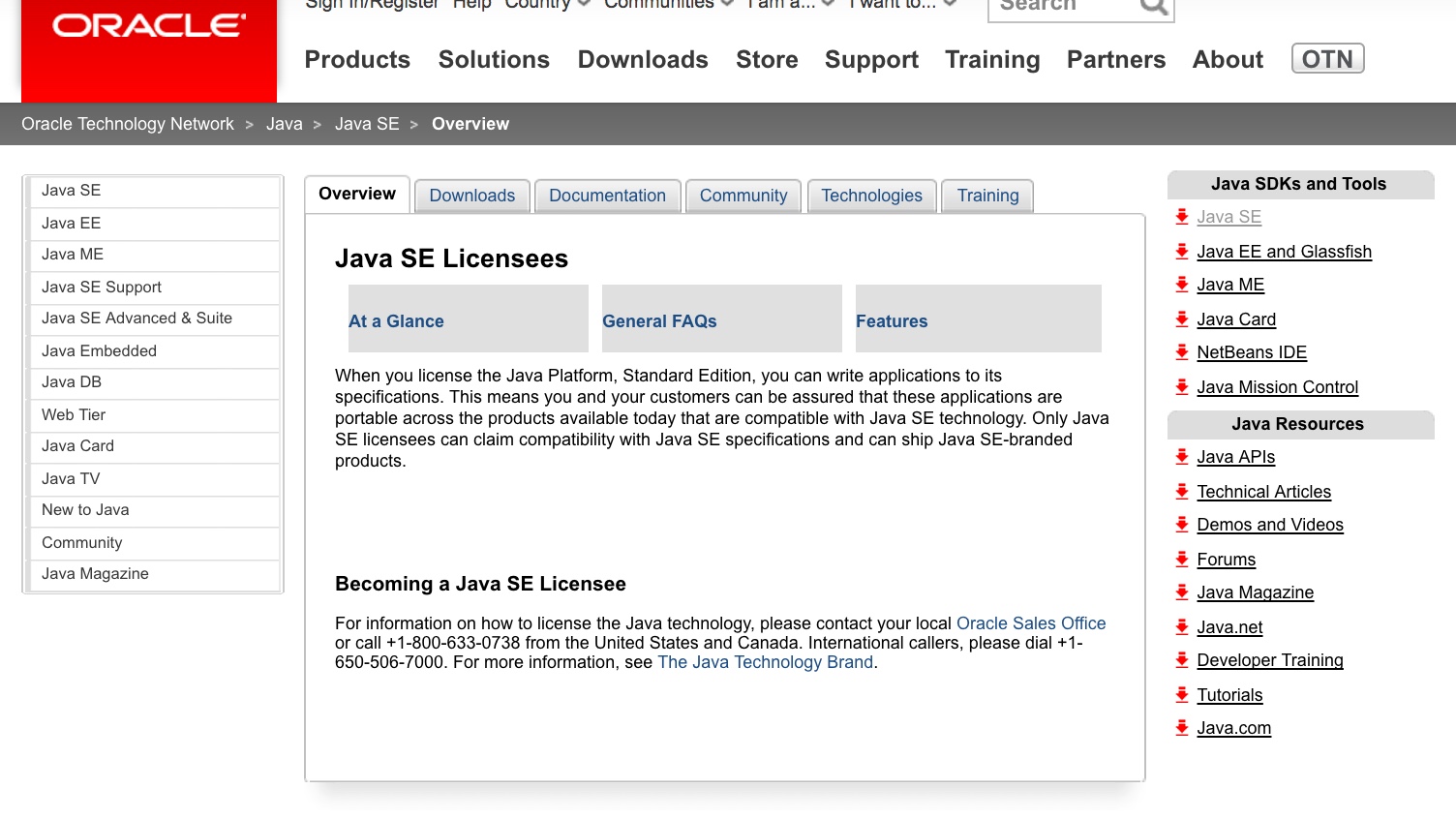The image size is (1456, 819).
Task: Click the arrow icon beside Java APIs
Action: [1182, 457]
